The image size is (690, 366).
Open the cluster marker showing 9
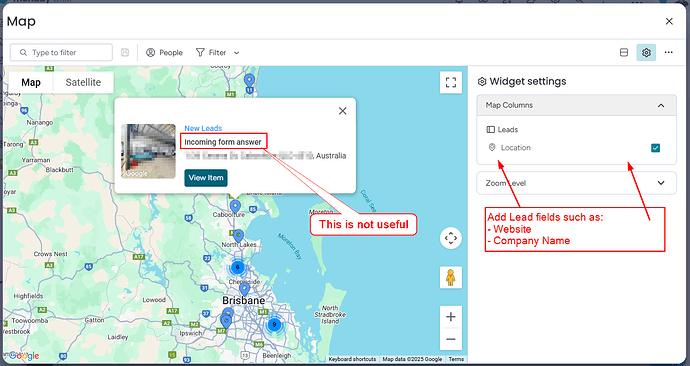pyautogui.click(x=274, y=325)
